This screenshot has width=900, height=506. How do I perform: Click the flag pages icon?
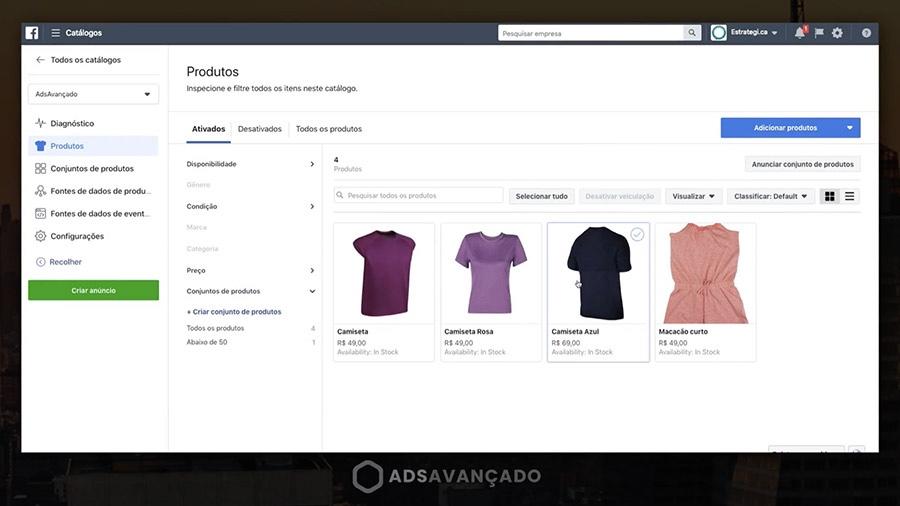pos(819,33)
